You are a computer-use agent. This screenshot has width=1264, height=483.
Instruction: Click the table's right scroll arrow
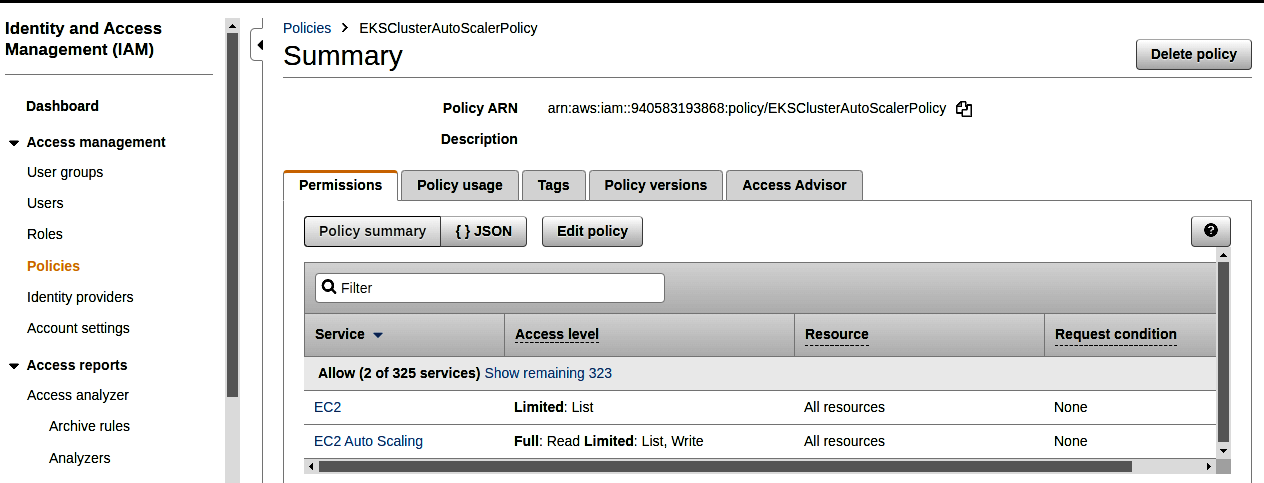1208,466
